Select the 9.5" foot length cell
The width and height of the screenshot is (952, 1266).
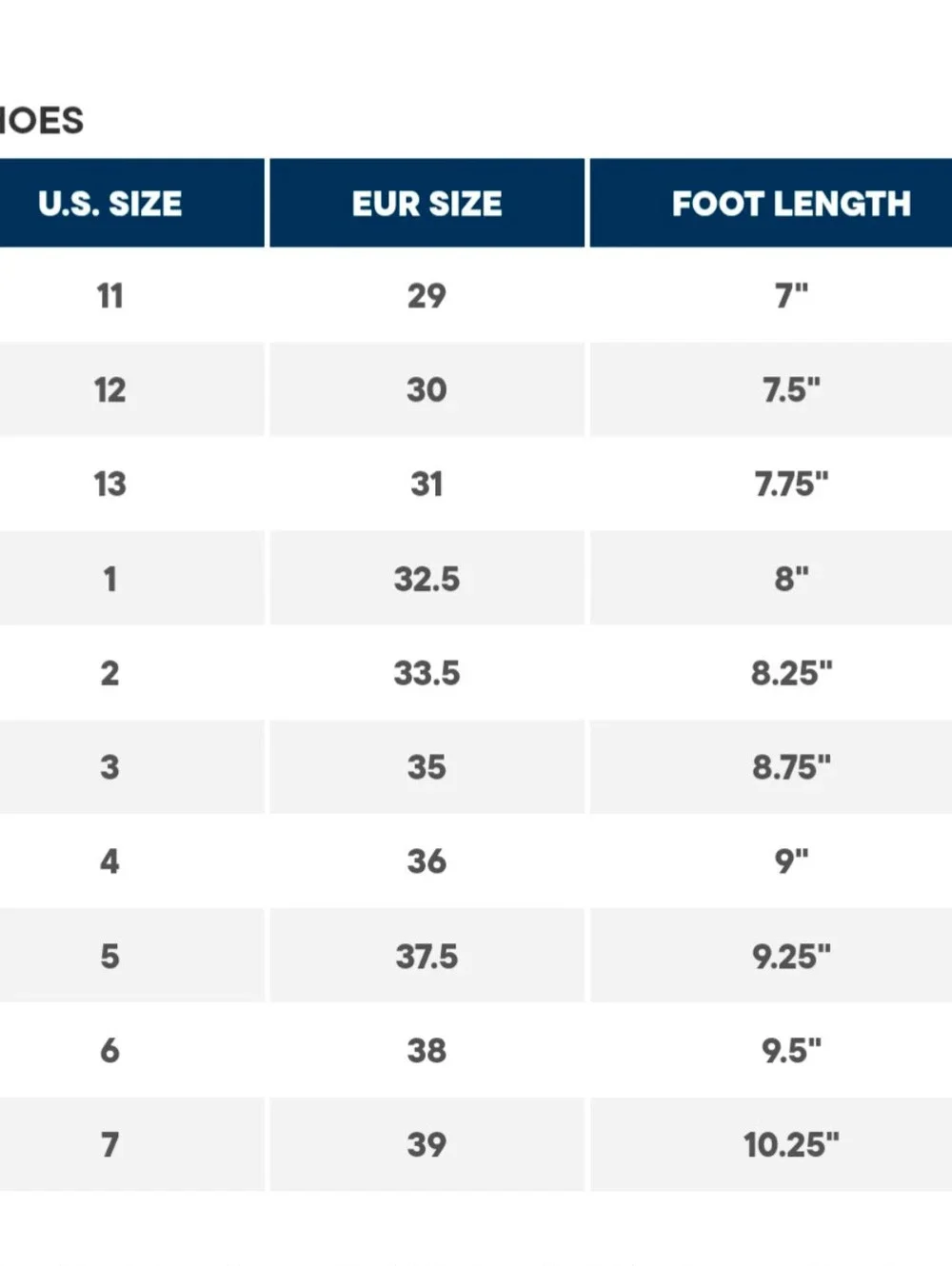click(771, 1049)
